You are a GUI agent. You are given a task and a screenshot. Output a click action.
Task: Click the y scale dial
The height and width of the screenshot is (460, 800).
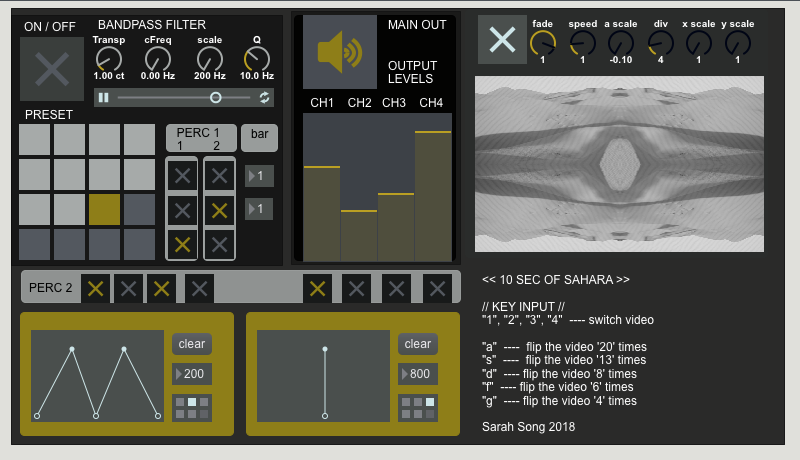pos(738,43)
